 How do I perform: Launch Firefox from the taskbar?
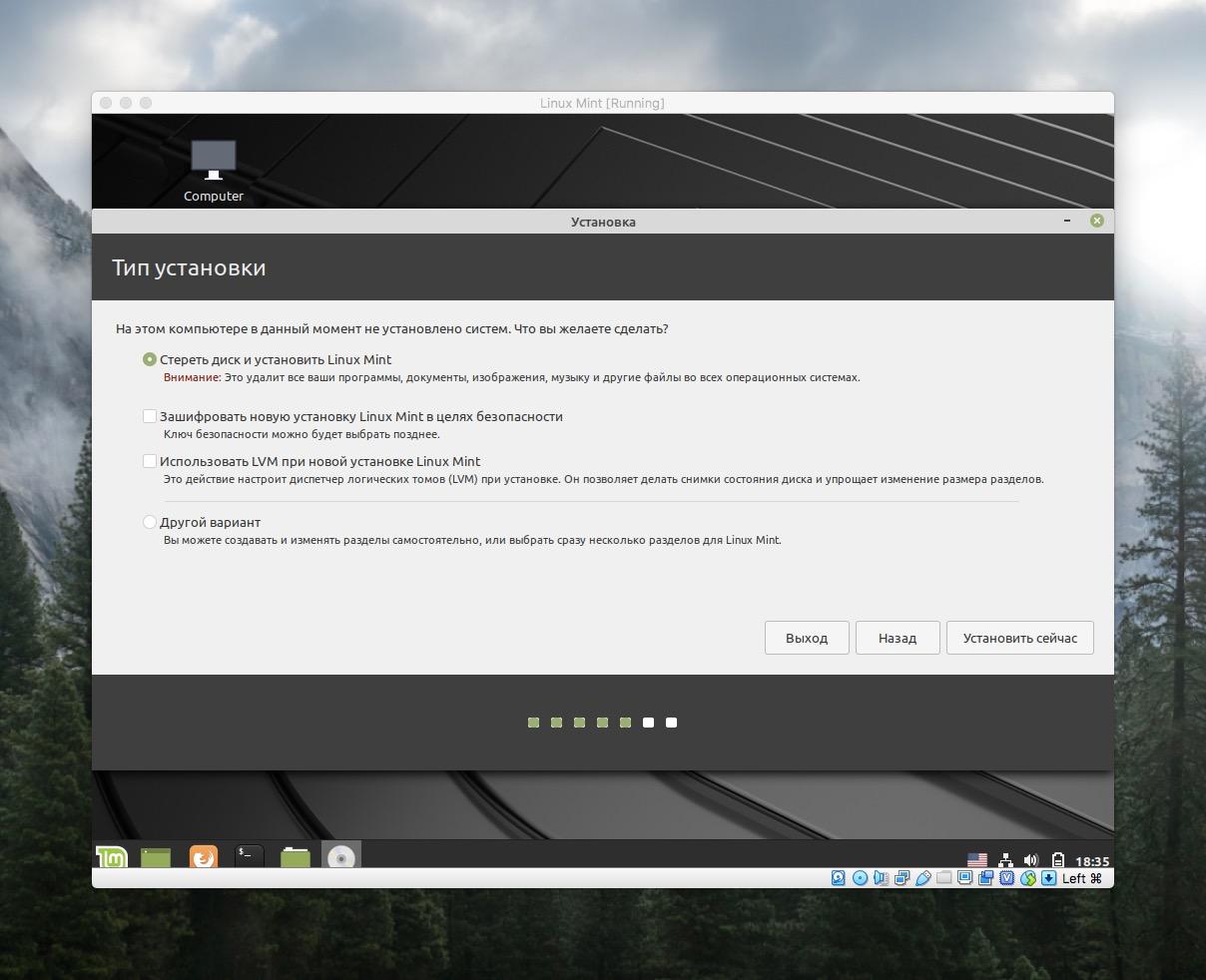(x=203, y=856)
